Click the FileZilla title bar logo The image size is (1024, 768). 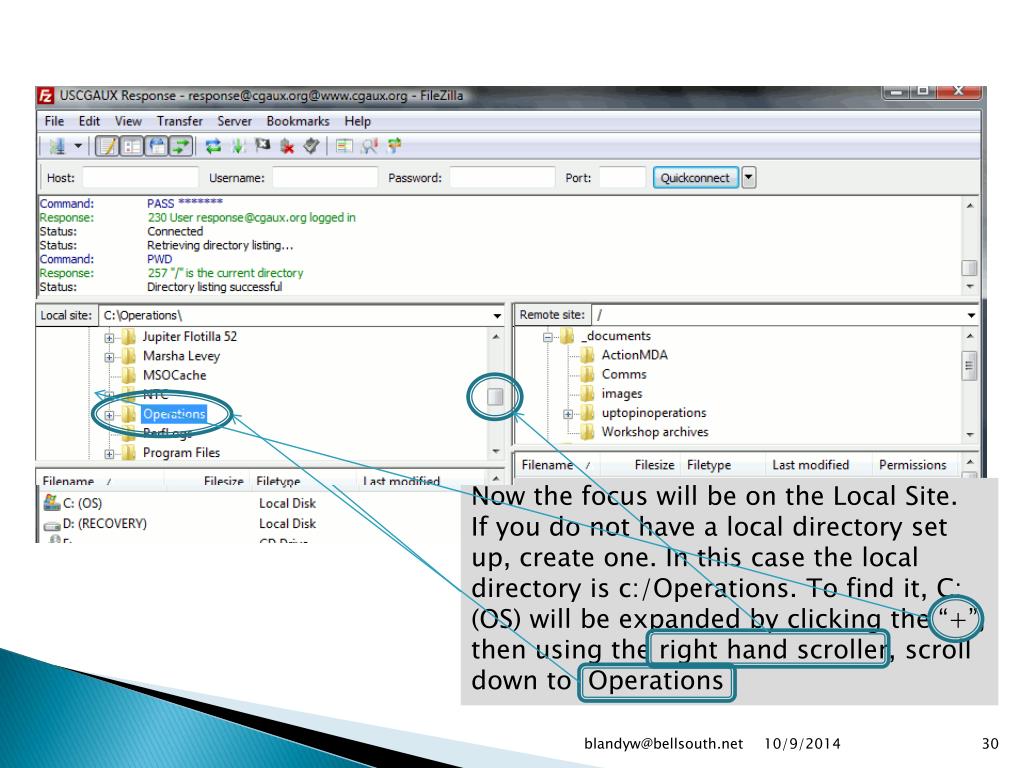click(x=46, y=96)
